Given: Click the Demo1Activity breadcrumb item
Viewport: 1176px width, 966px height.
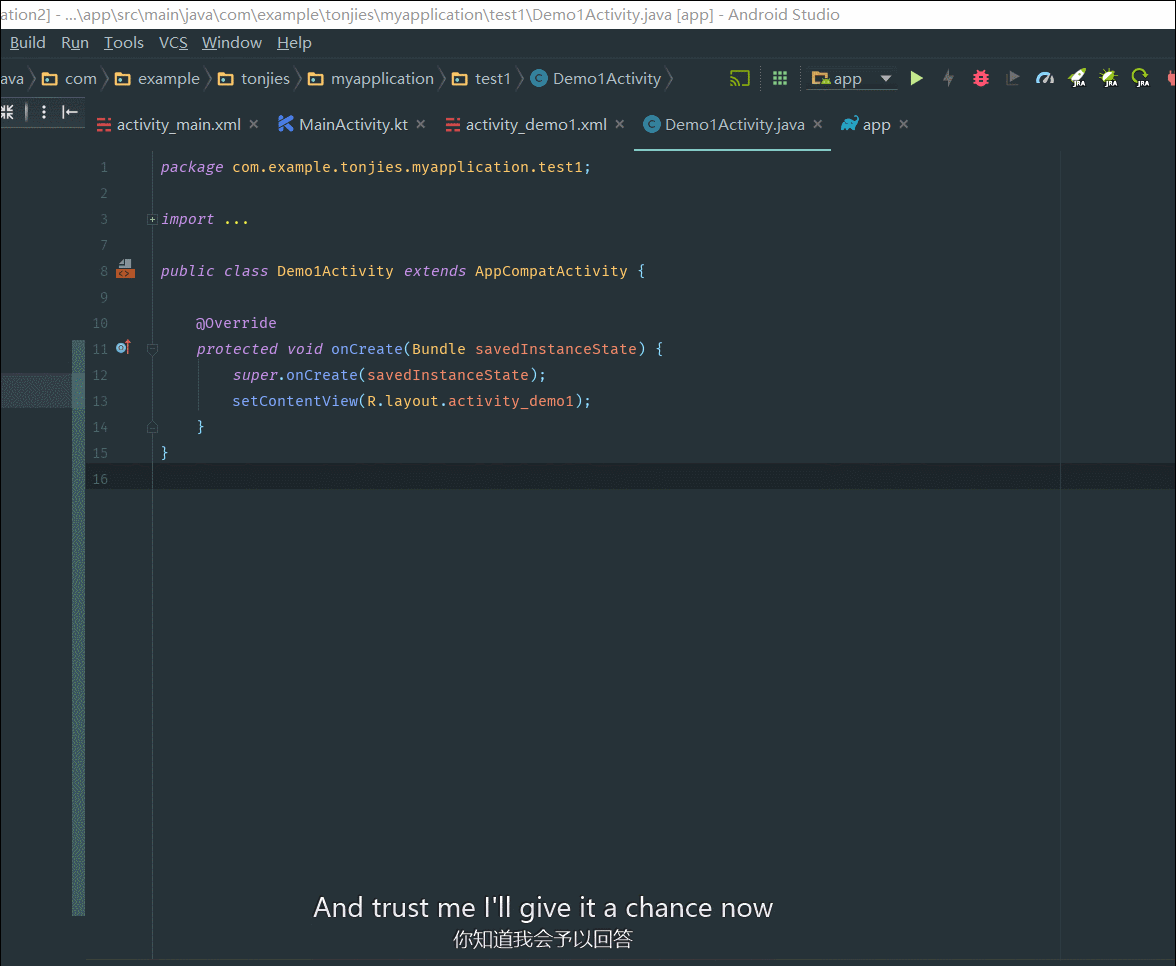Looking at the screenshot, I should click(596, 78).
